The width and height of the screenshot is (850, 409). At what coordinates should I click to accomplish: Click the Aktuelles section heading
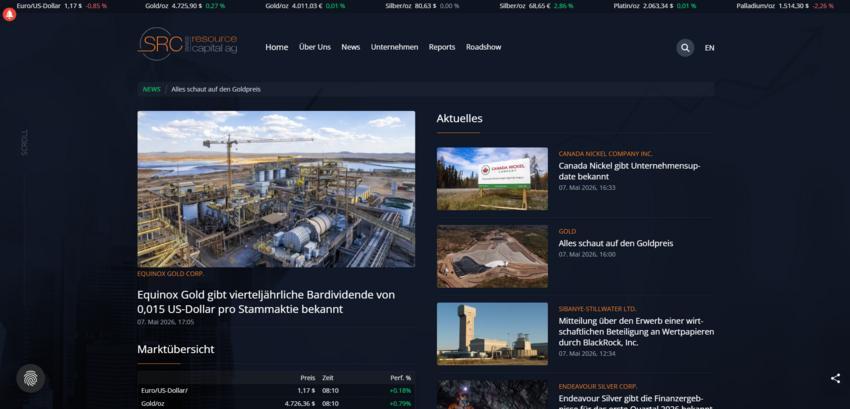tap(459, 118)
